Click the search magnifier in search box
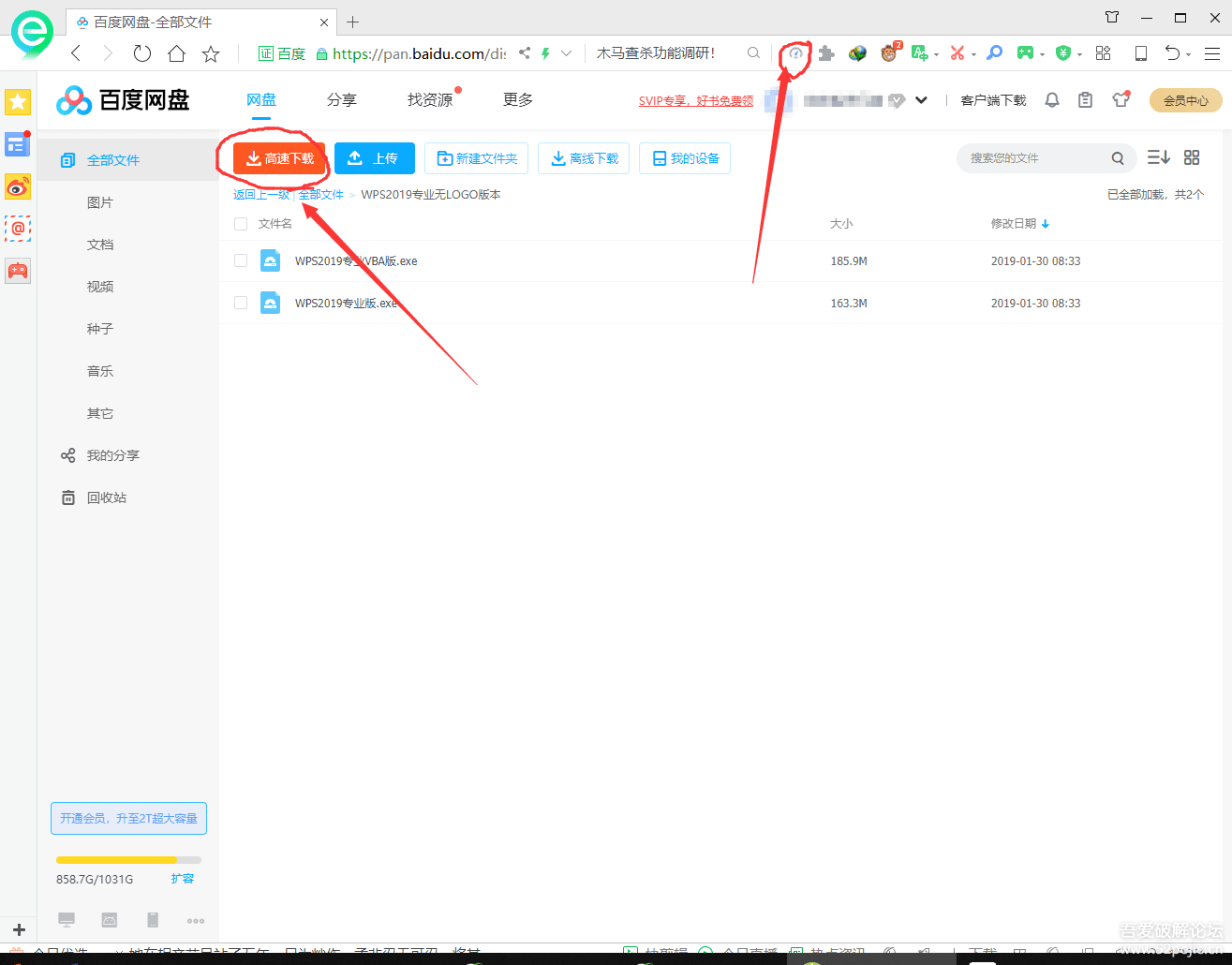This screenshot has width=1232, height=965. tap(753, 53)
